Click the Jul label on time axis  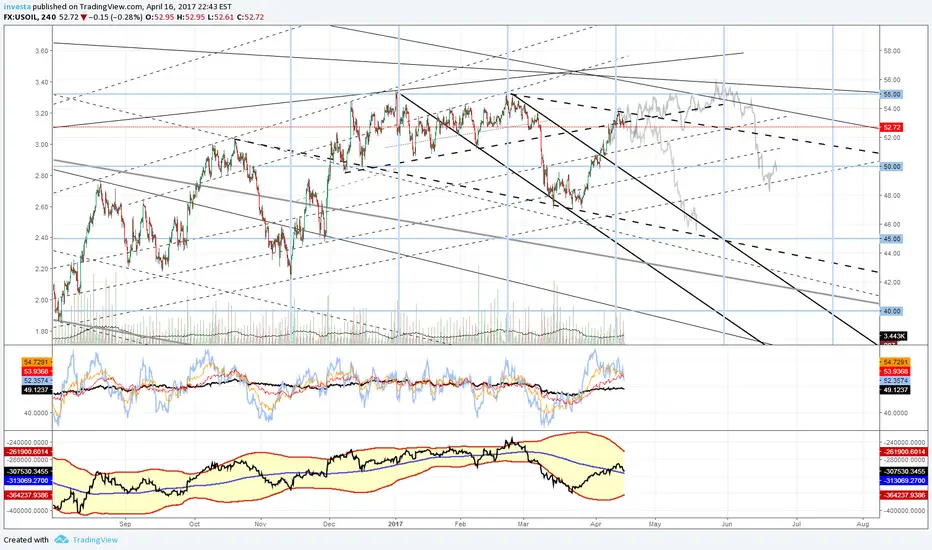coord(796,524)
